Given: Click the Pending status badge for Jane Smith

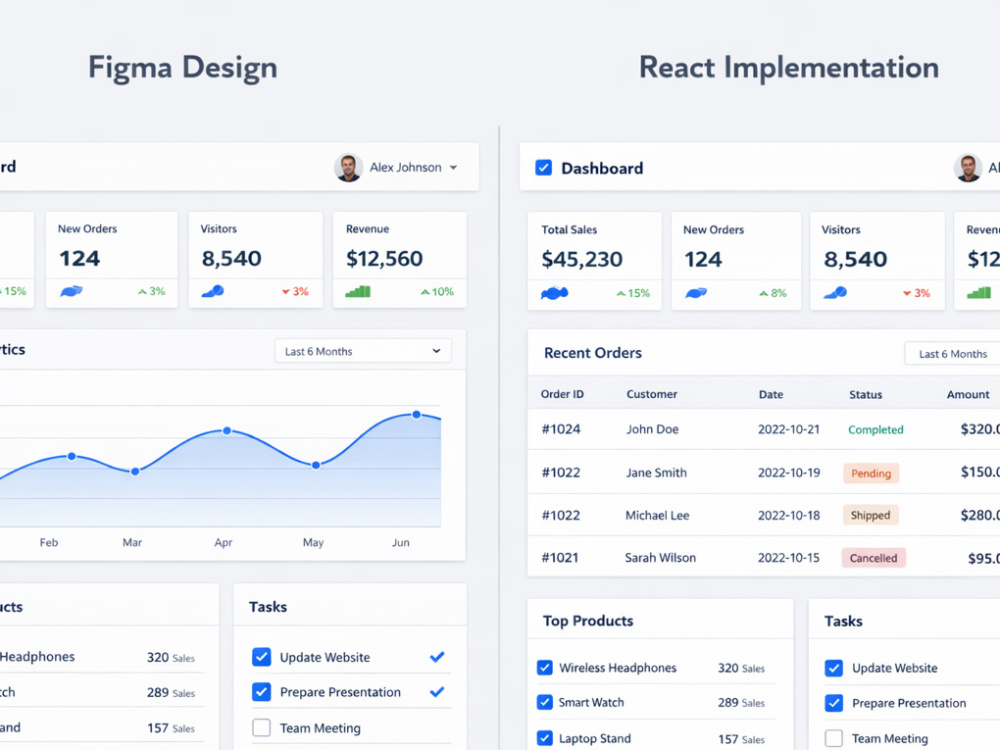Looking at the screenshot, I should coord(871,473).
